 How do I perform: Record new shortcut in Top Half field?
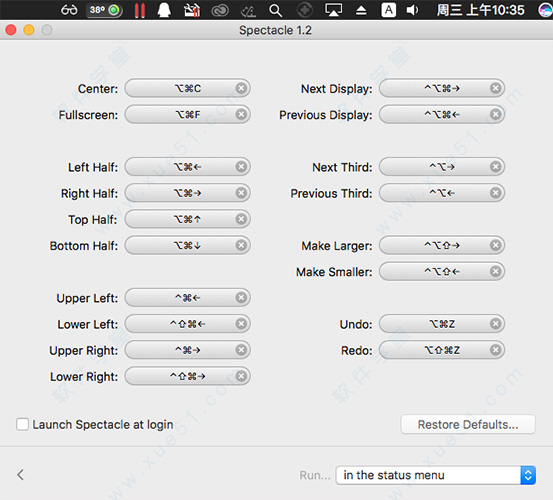pos(188,219)
